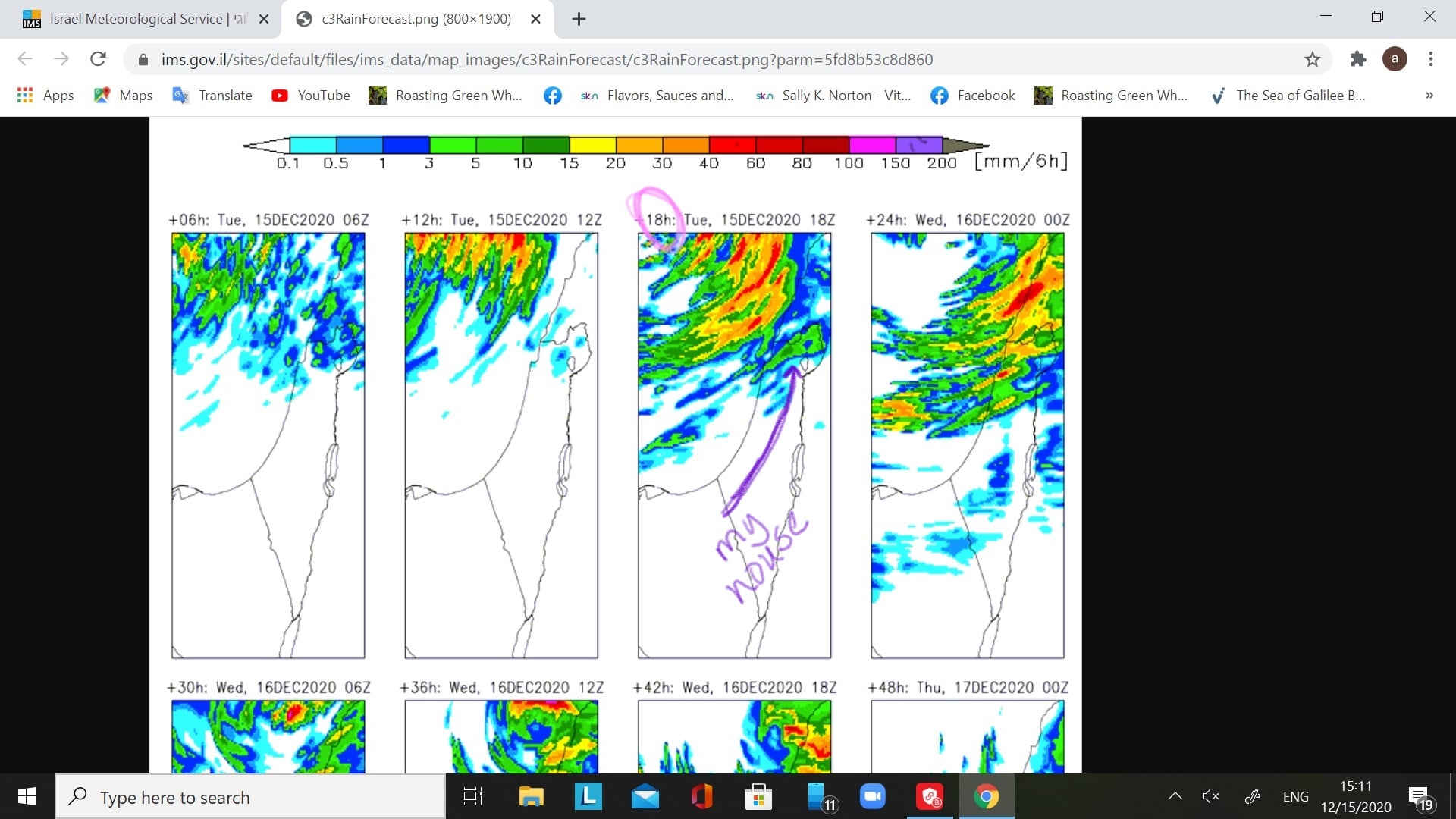The width and height of the screenshot is (1456, 819).
Task: Expand the bookmarks overflow chevron
Action: [x=1429, y=96]
